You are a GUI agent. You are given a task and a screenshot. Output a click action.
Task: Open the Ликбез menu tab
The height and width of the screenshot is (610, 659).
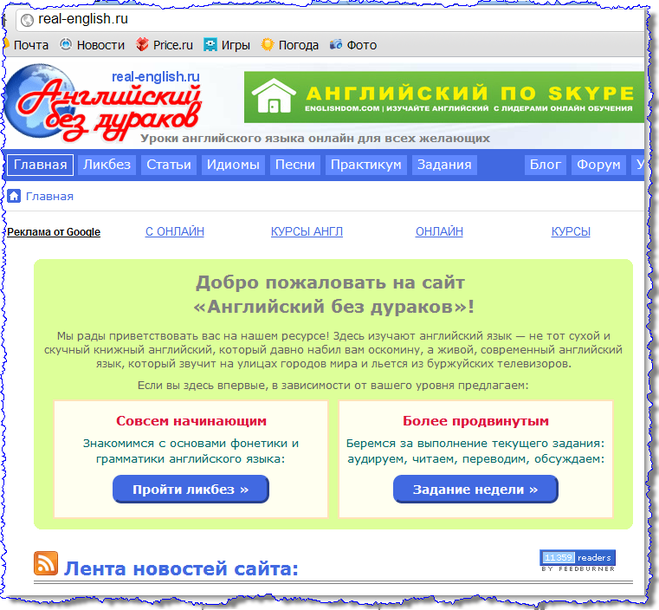coord(107,165)
